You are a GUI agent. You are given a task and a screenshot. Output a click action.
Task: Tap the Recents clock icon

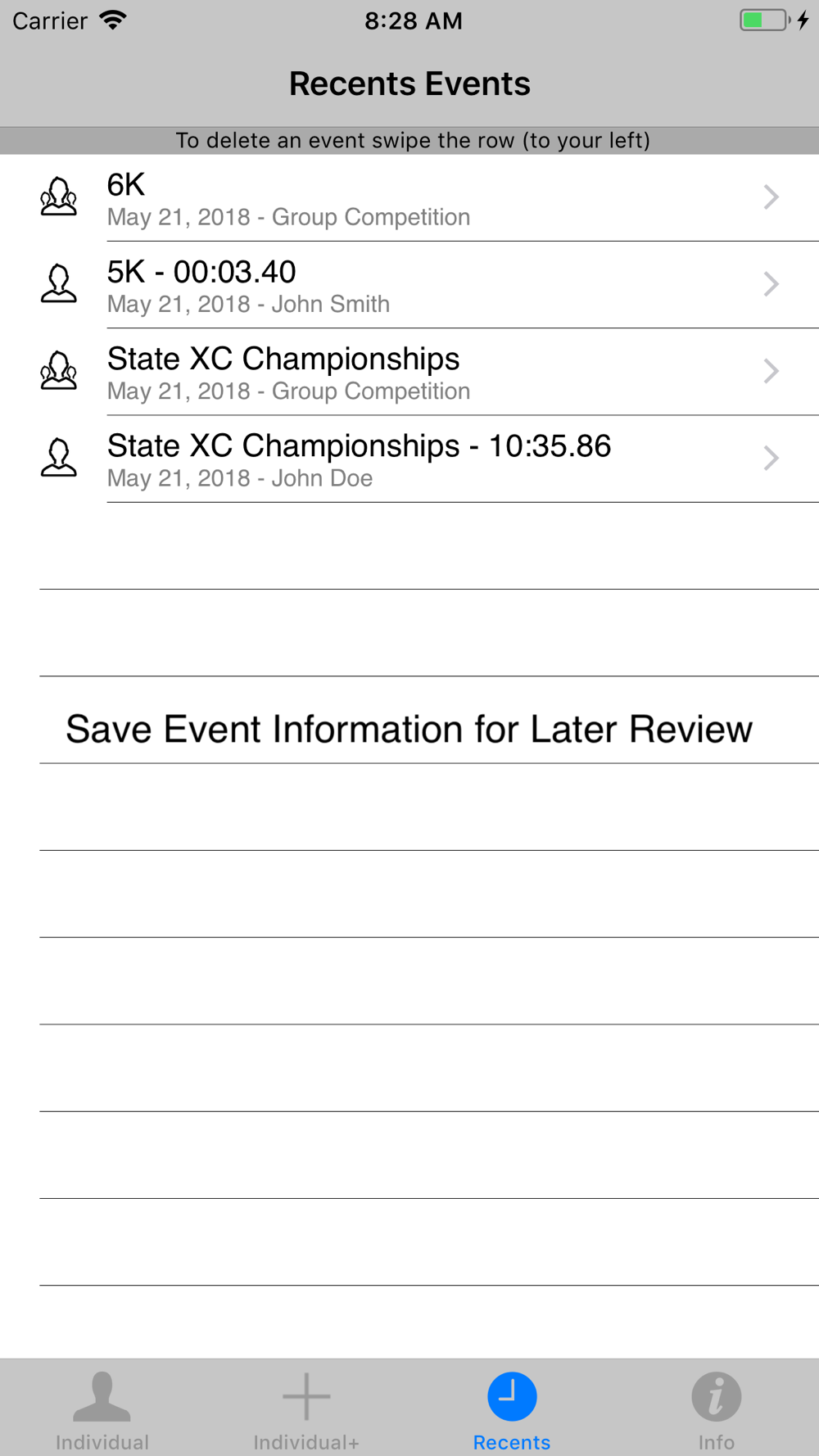click(512, 1396)
